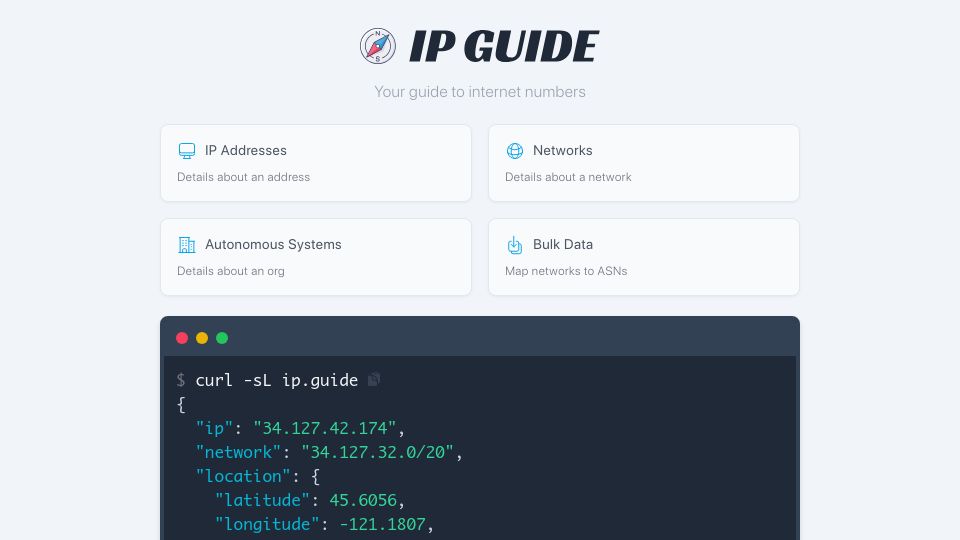
Task: Click the building icon for Autonomous Systems
Action: [x=187, y=245]
